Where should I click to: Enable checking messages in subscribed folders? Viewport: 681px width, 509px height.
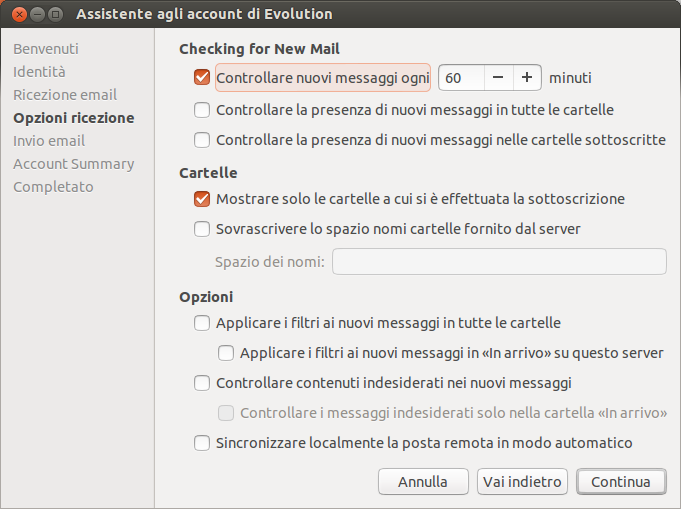tap(203, 140)
